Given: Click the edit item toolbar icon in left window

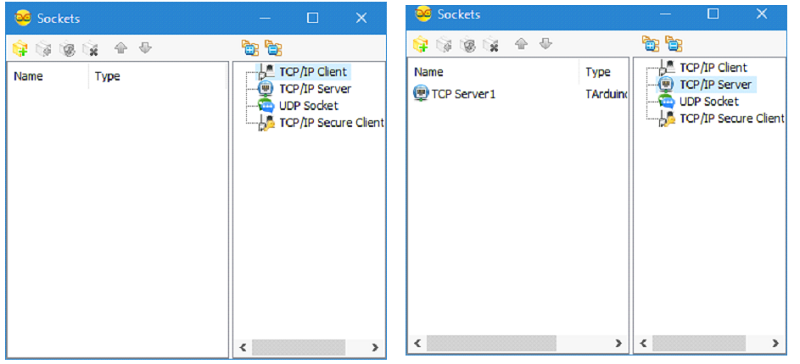Looking at the screenshot, I should (44, 48).
